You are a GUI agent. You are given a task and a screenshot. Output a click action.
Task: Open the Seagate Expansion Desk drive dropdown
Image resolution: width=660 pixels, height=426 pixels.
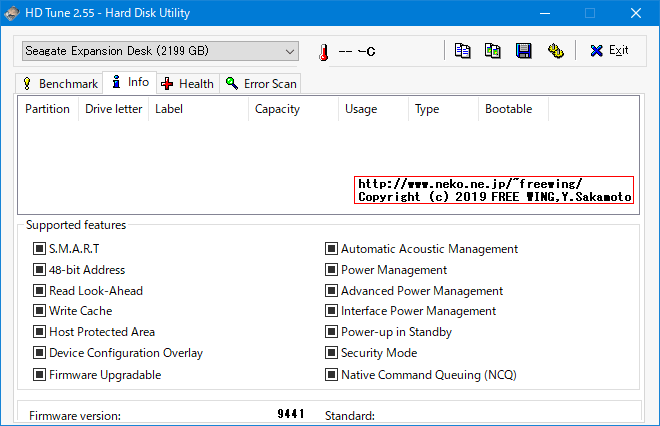(160, 51)
